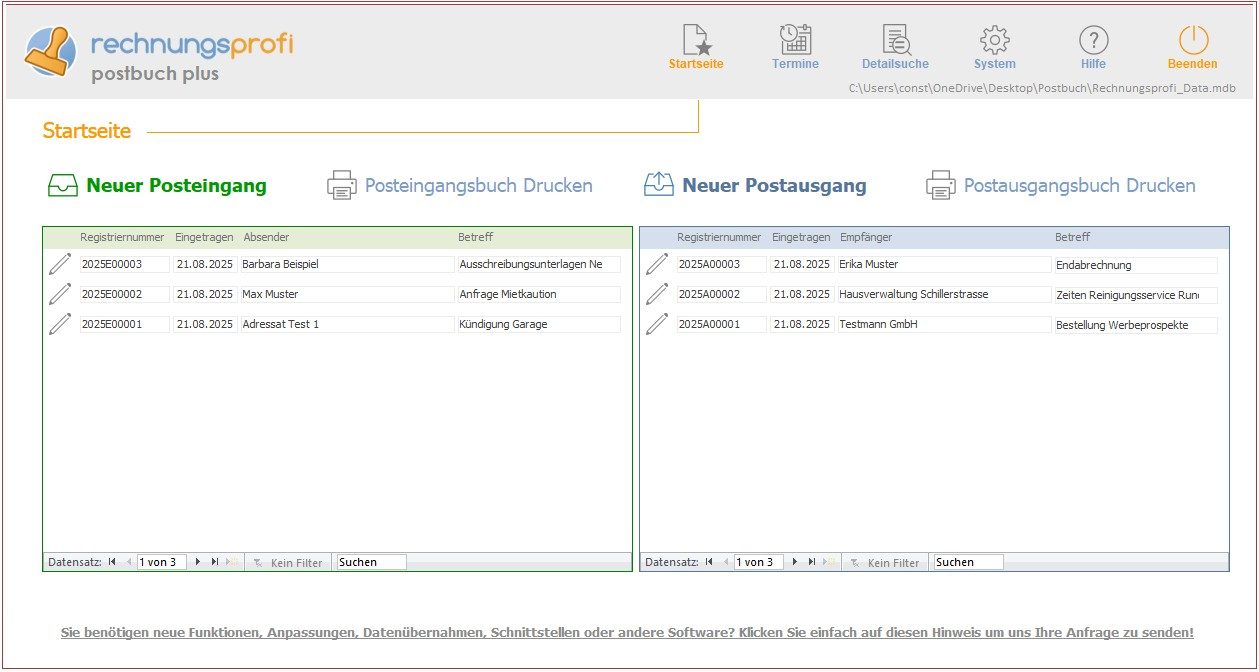Go to first record in Posteingang navigator
1259x672 pixels.
click(x=112, y=562)
